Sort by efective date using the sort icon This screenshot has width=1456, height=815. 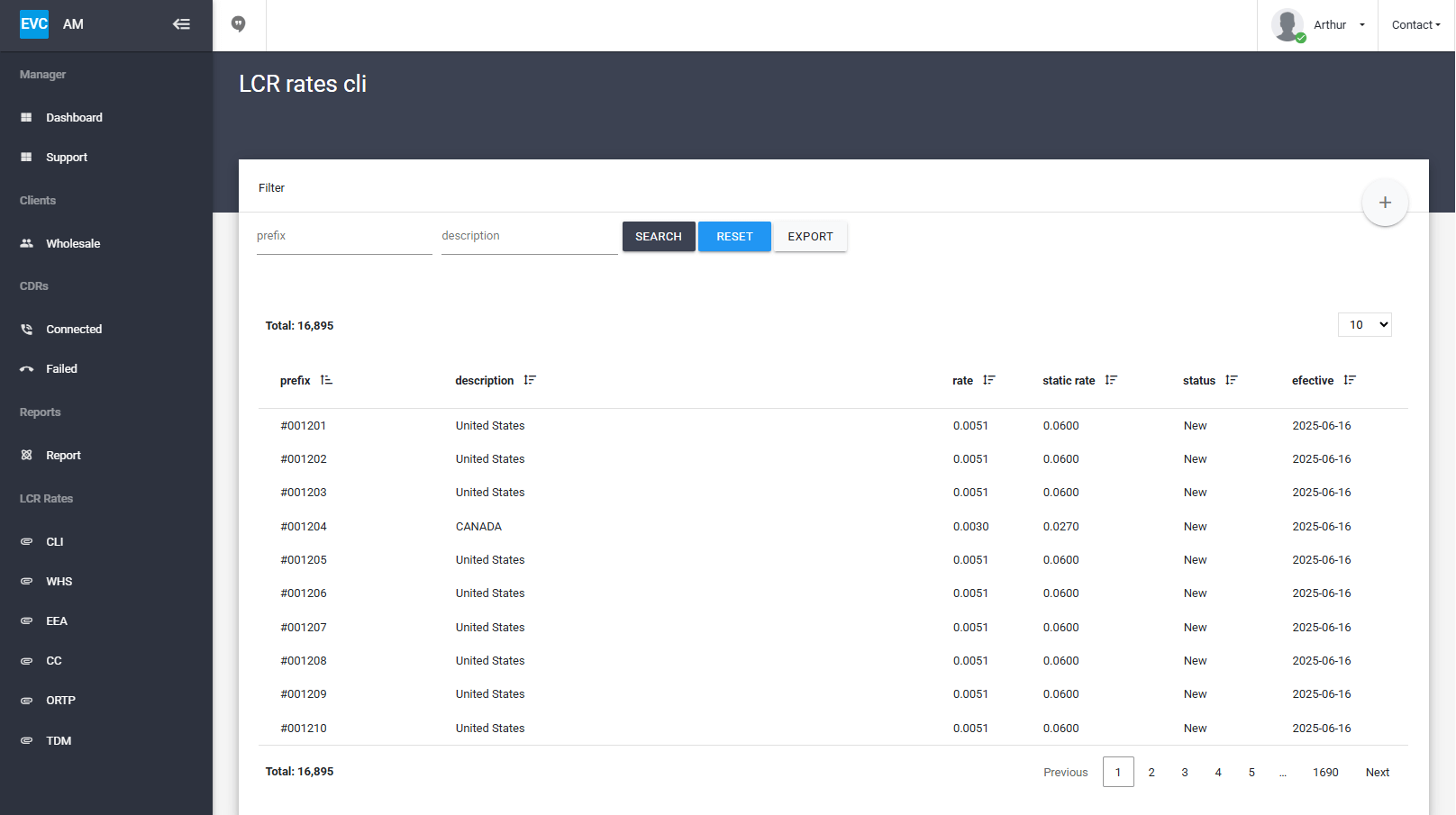pos(1349,380)
